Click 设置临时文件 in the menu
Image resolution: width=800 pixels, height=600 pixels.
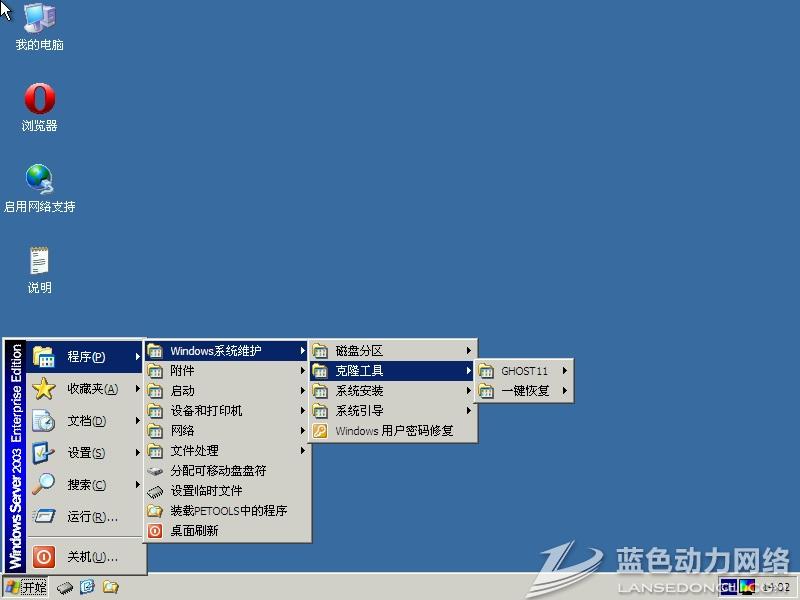click(206, 491)
